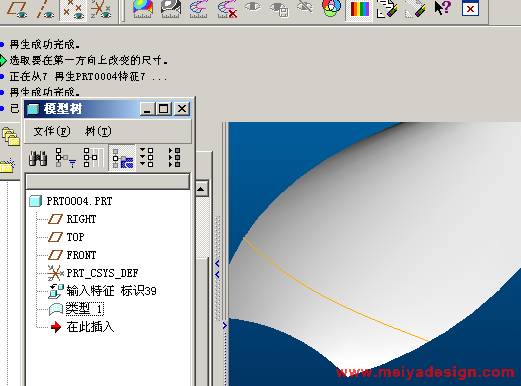Select PRT_CSYS_DEF coordinate system item
521x386 pixels.
pyautogui.click(x=102, y=273)
